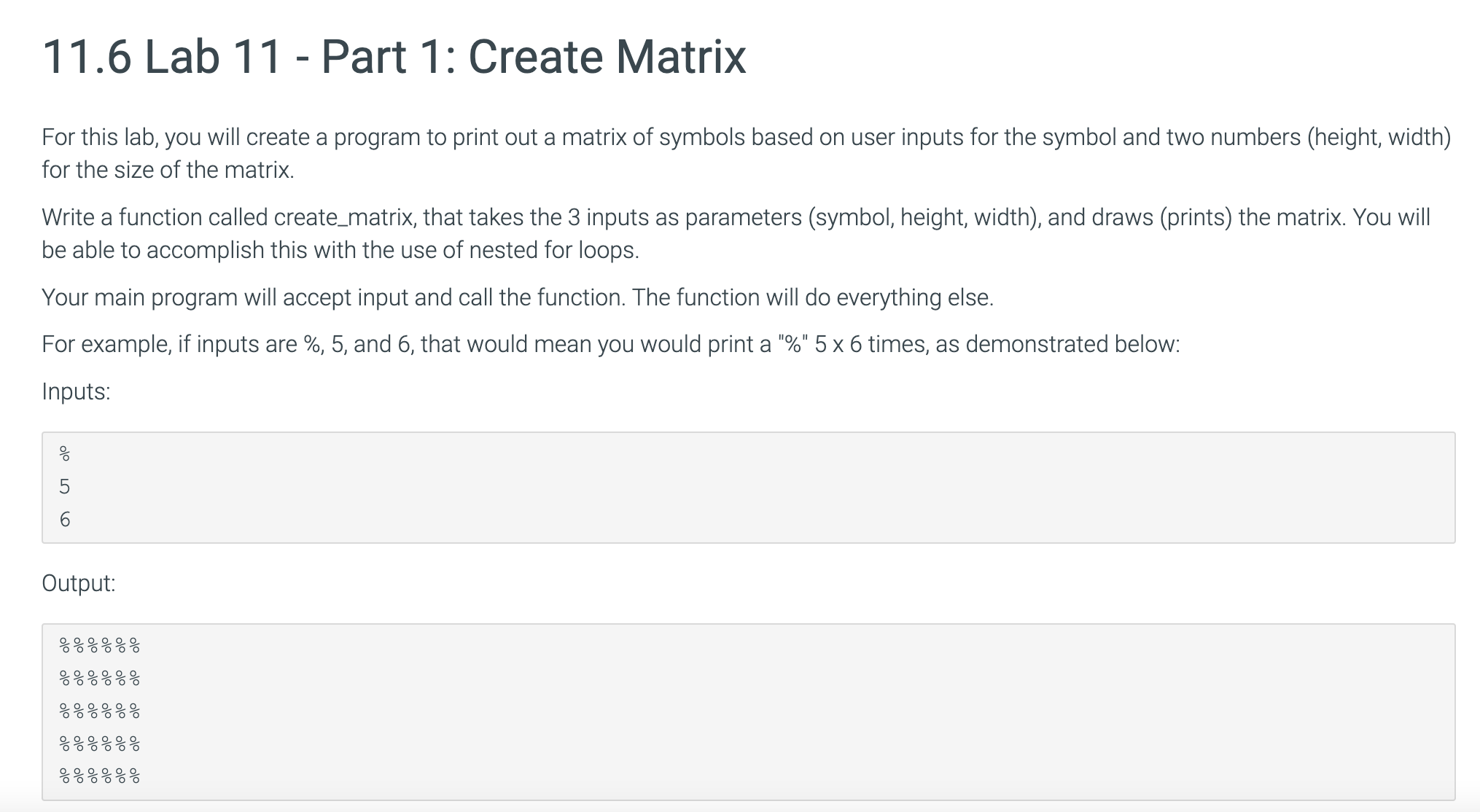The image size is (1480, 812).
Task: Click the sentence starting 'Your main program will accept input'
Action: 518,297
